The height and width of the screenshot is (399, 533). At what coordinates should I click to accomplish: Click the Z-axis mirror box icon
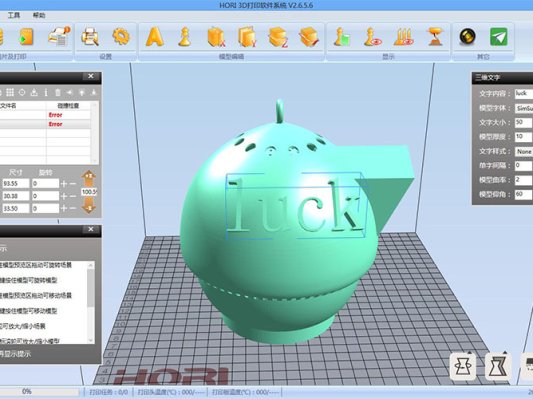click(278, 37)
